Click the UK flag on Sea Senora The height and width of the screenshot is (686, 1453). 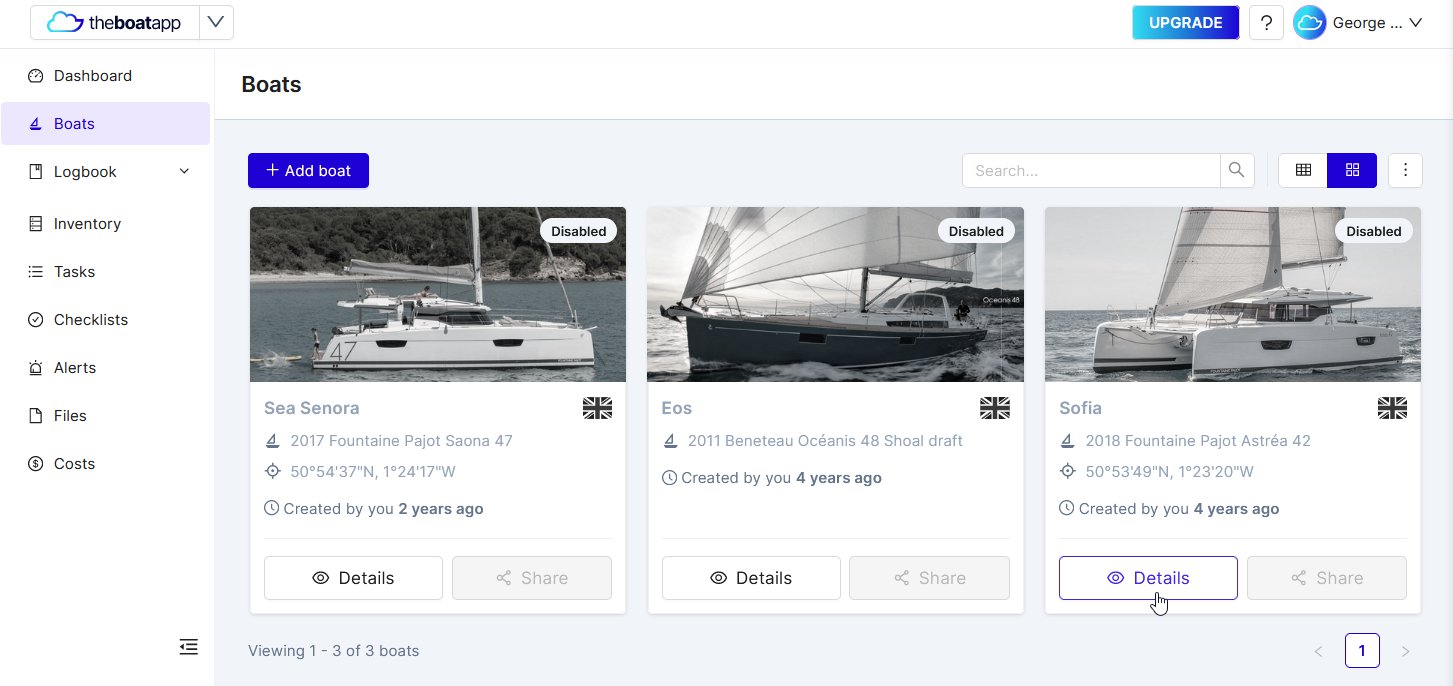[597, 408]
